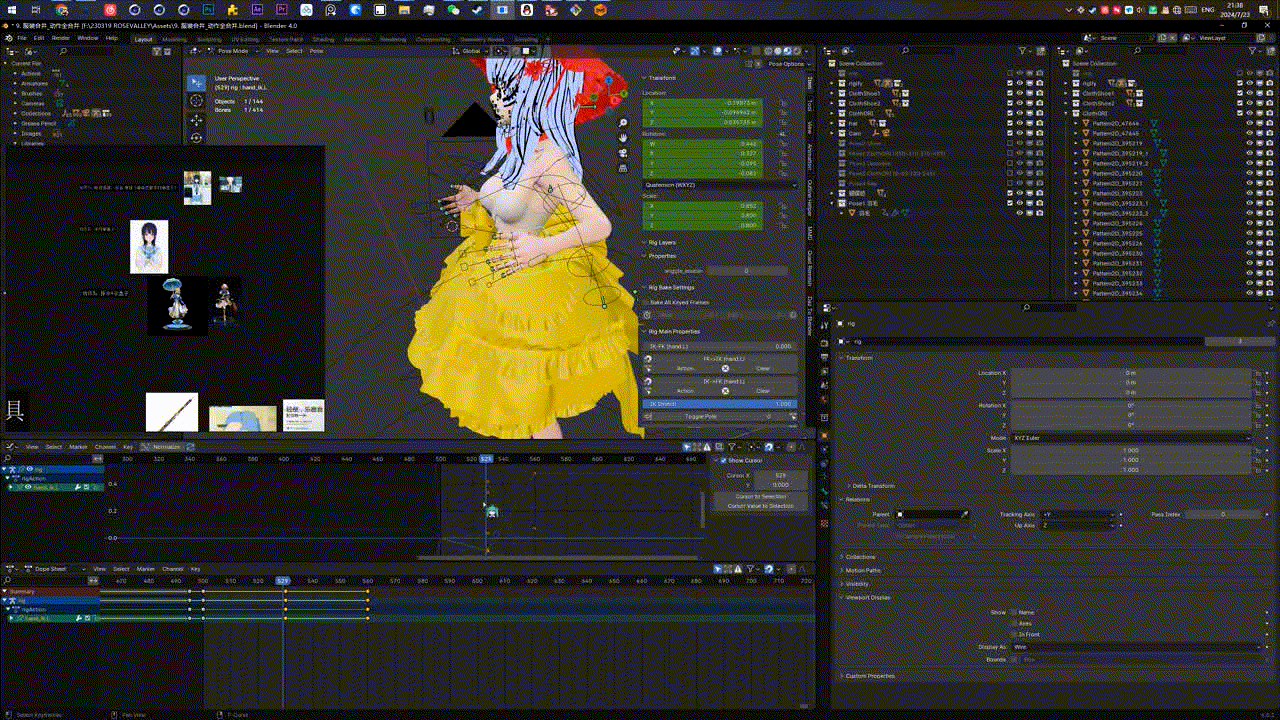Expand rigify collection in right outliner
This screenshot has width=1280, height=720.
[x=1068, y=83]
